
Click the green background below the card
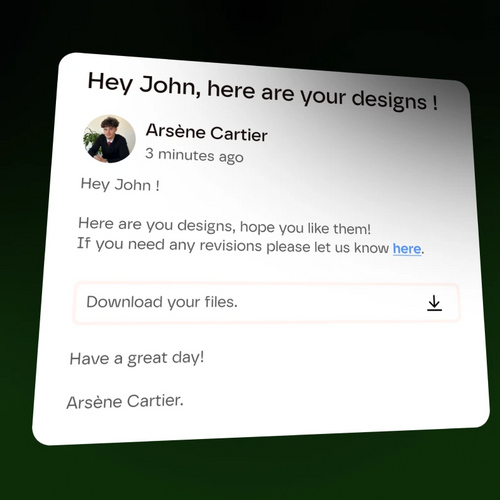coord(250,473)
